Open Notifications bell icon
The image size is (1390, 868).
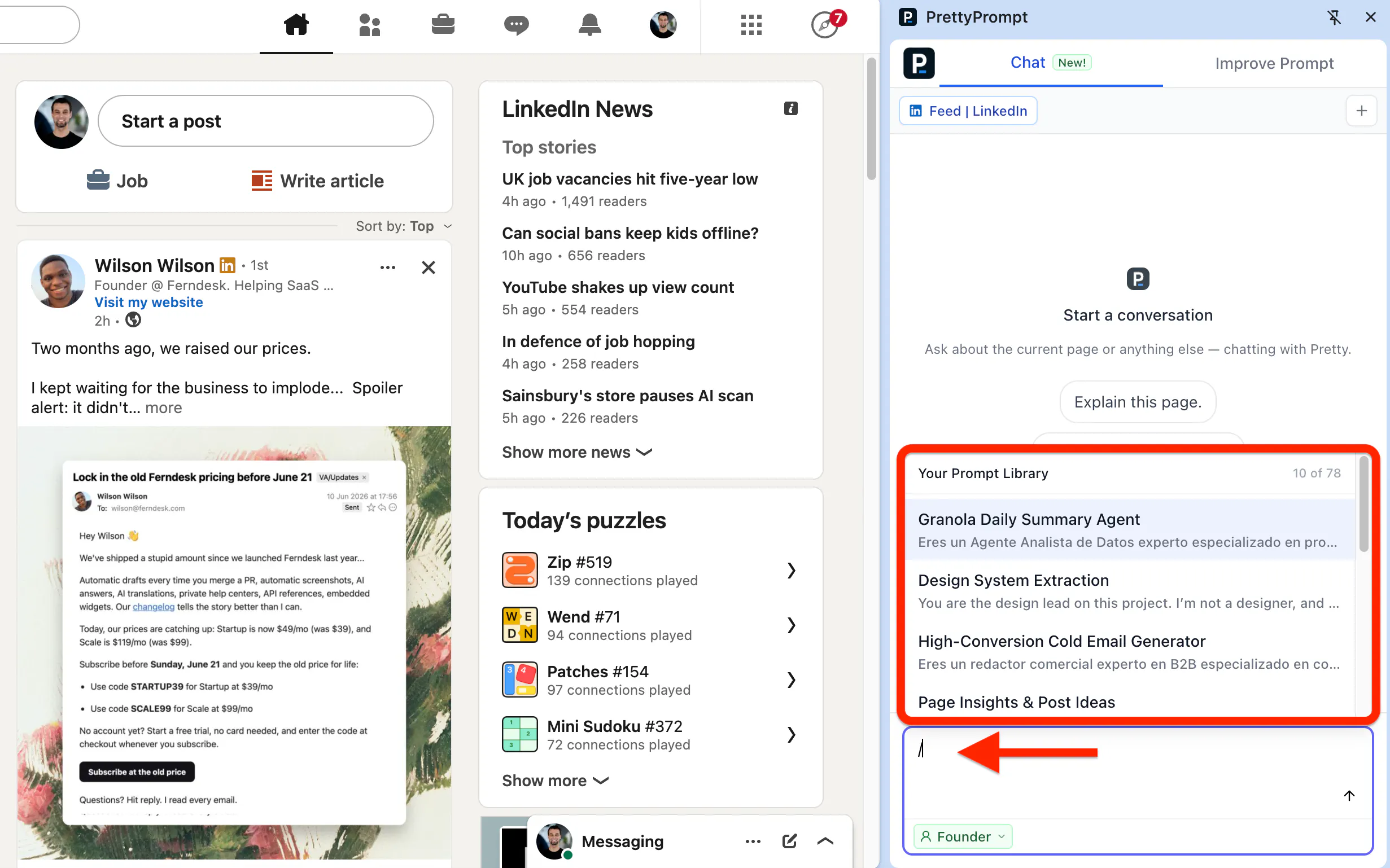tap(589, 25)
